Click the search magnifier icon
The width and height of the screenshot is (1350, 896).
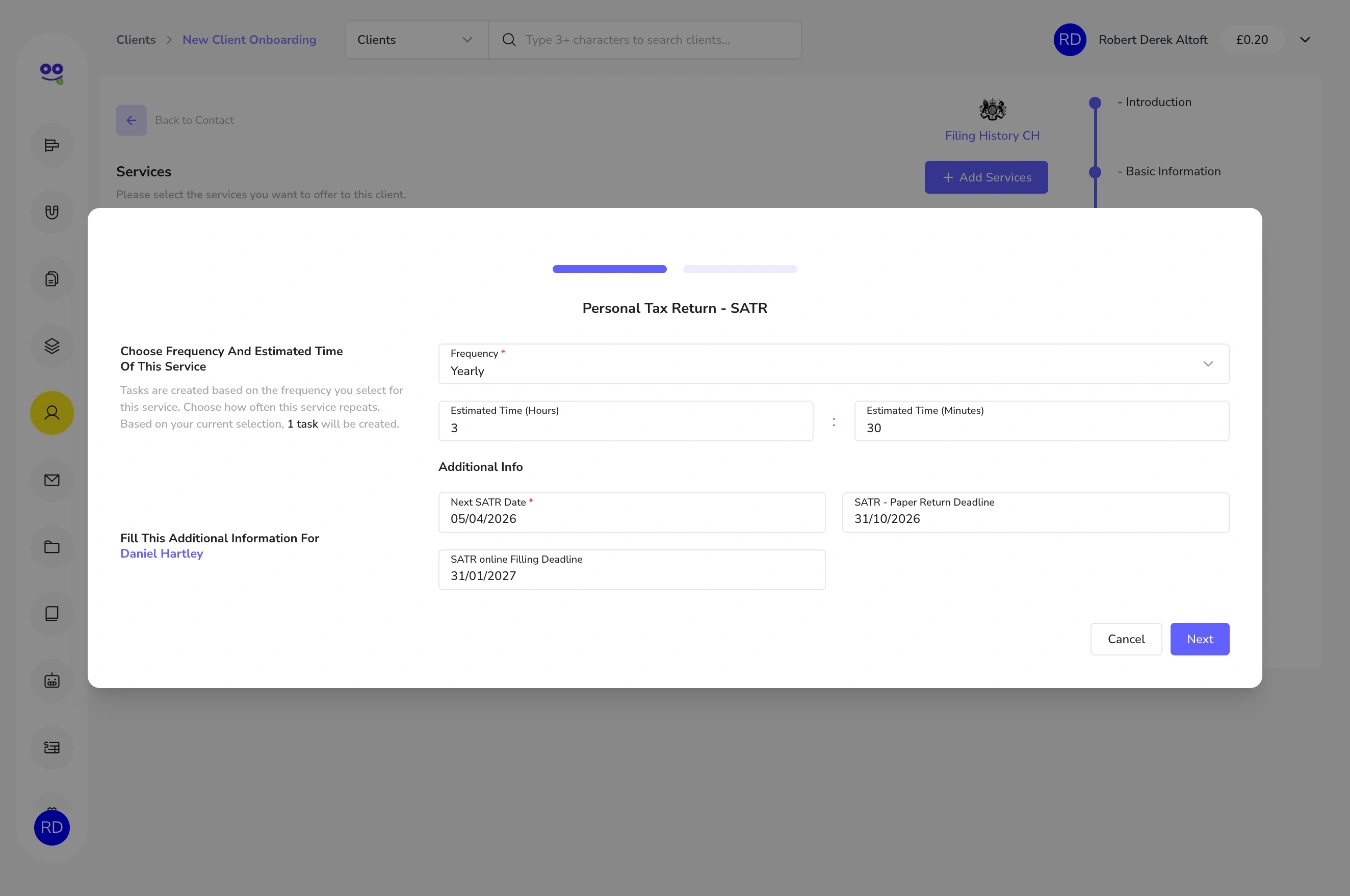click(x=509, y=40)
